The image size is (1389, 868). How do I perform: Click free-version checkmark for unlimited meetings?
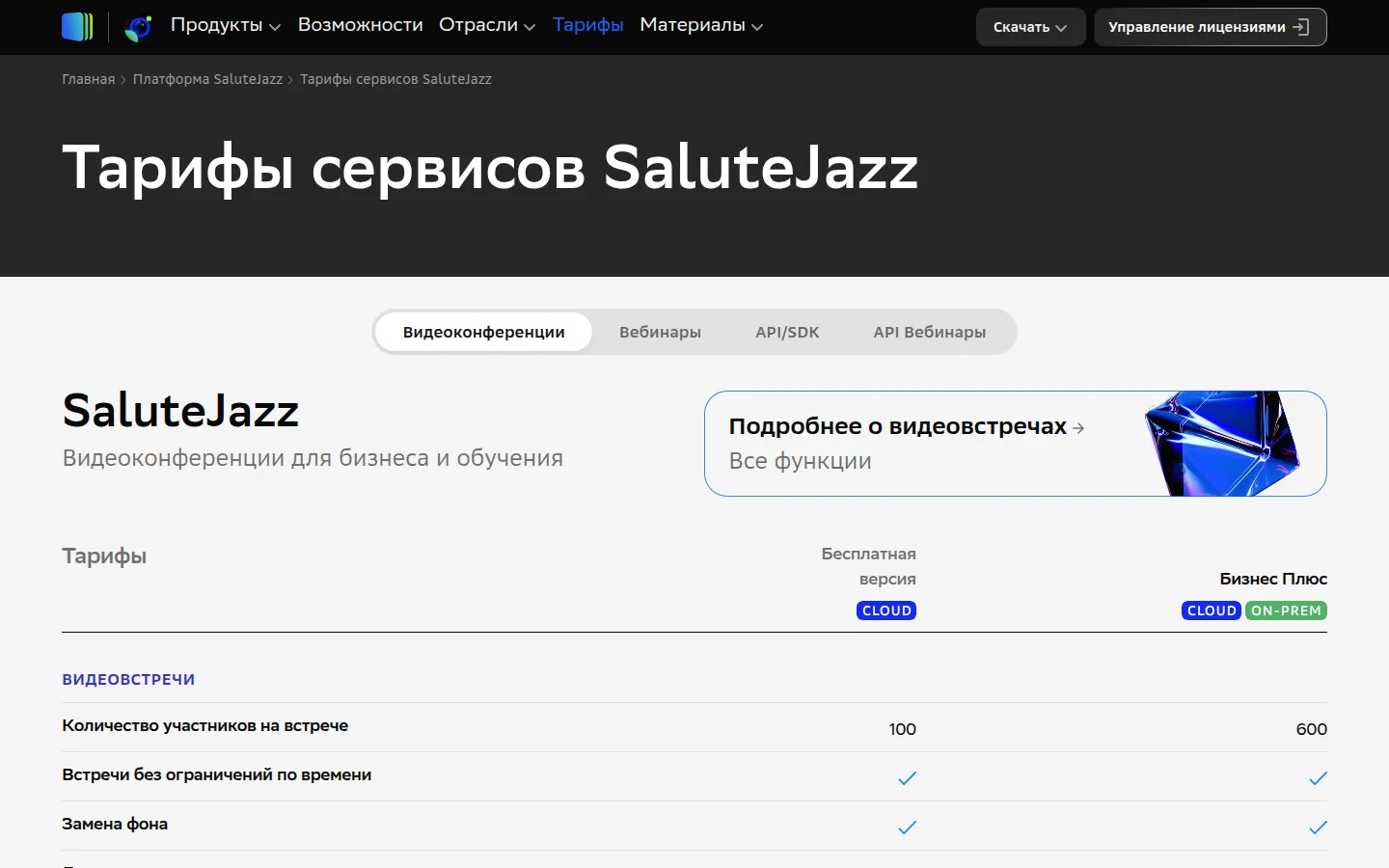point(907,778)
